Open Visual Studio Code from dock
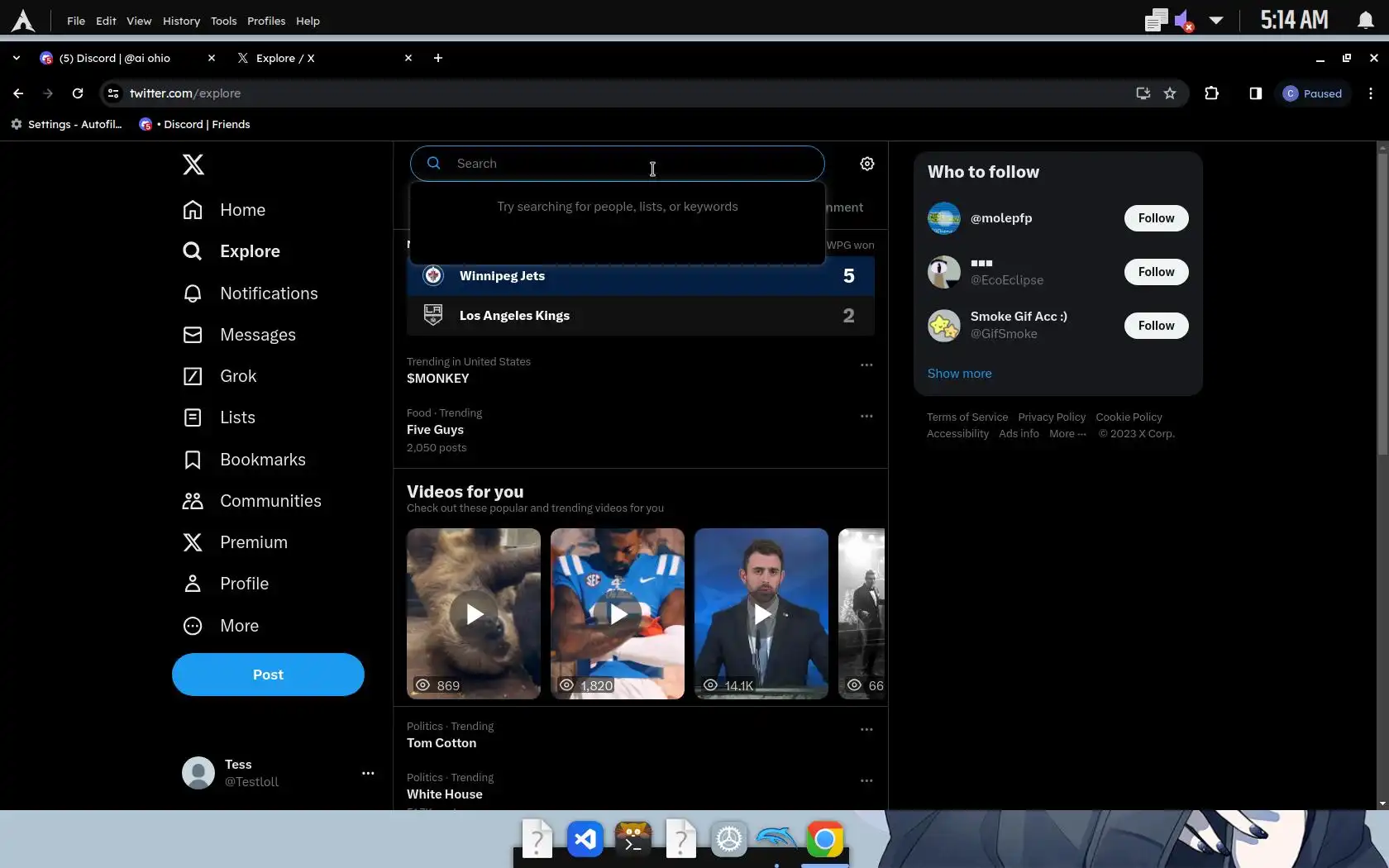 [x=585, y=840]
